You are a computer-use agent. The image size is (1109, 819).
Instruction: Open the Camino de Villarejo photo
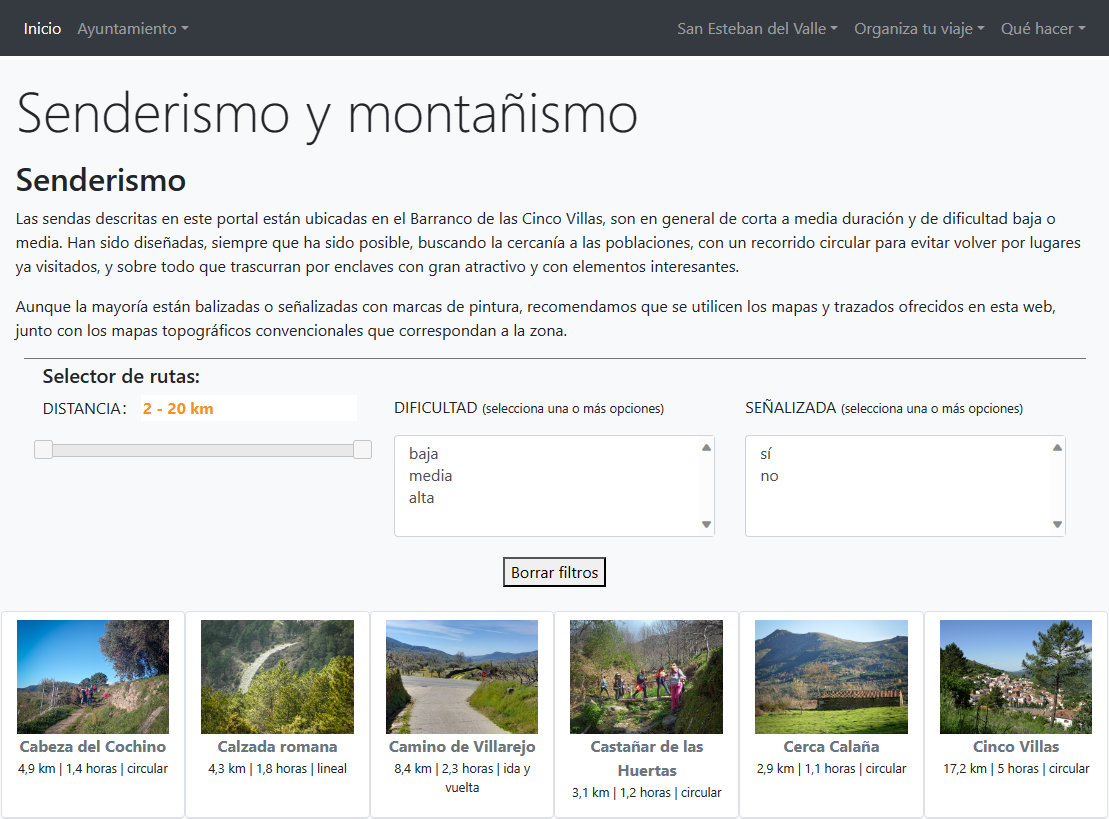point(462,677)
